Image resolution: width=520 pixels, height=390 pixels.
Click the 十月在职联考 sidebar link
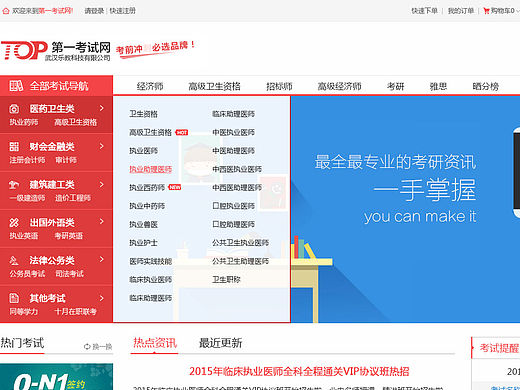click(x=76, y=312)
